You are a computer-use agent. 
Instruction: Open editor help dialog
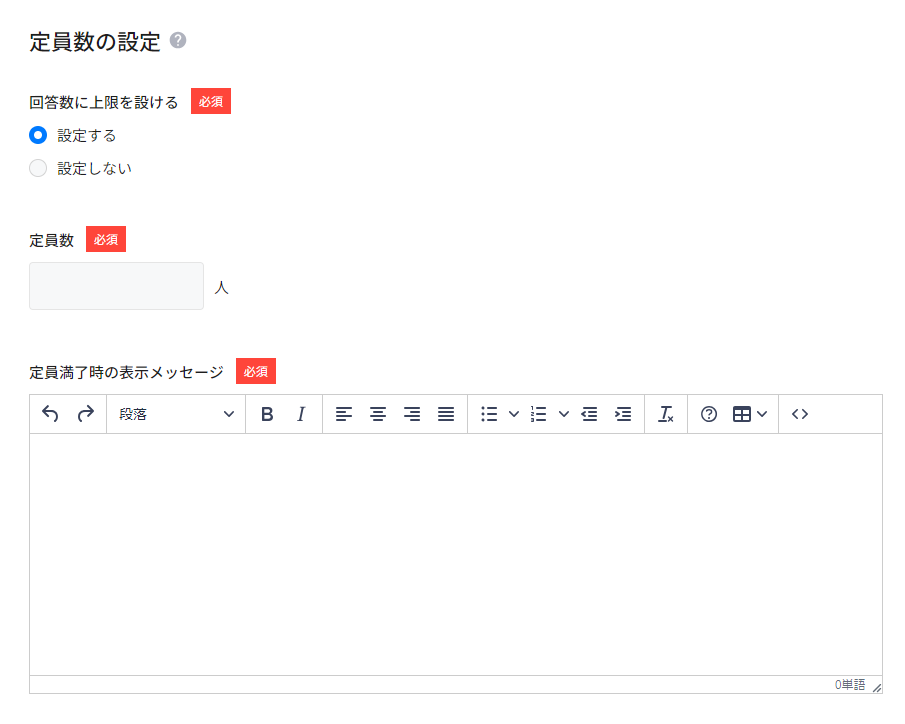click(709, 414)
